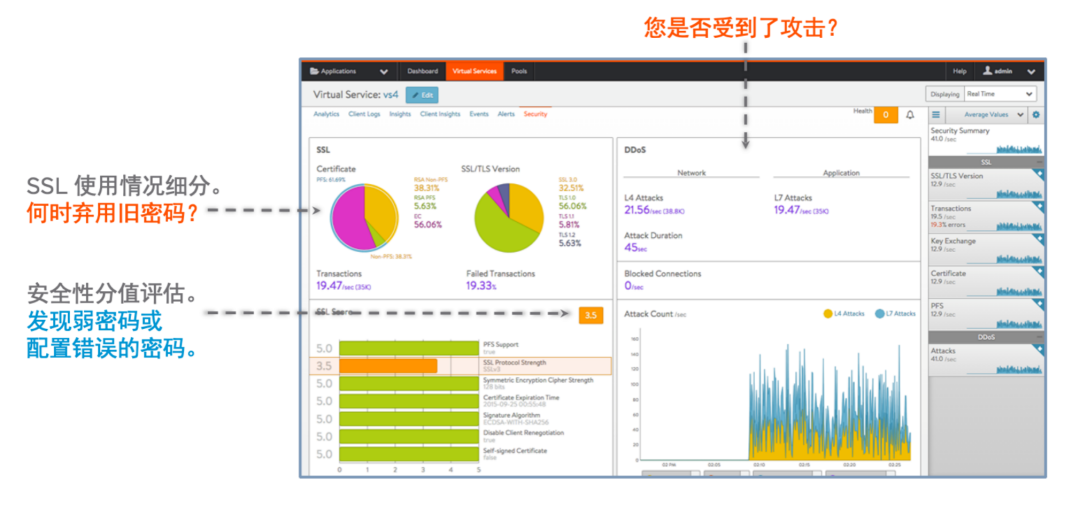Click Symmetric Encryption Cipher Strength label

point(538,380)
